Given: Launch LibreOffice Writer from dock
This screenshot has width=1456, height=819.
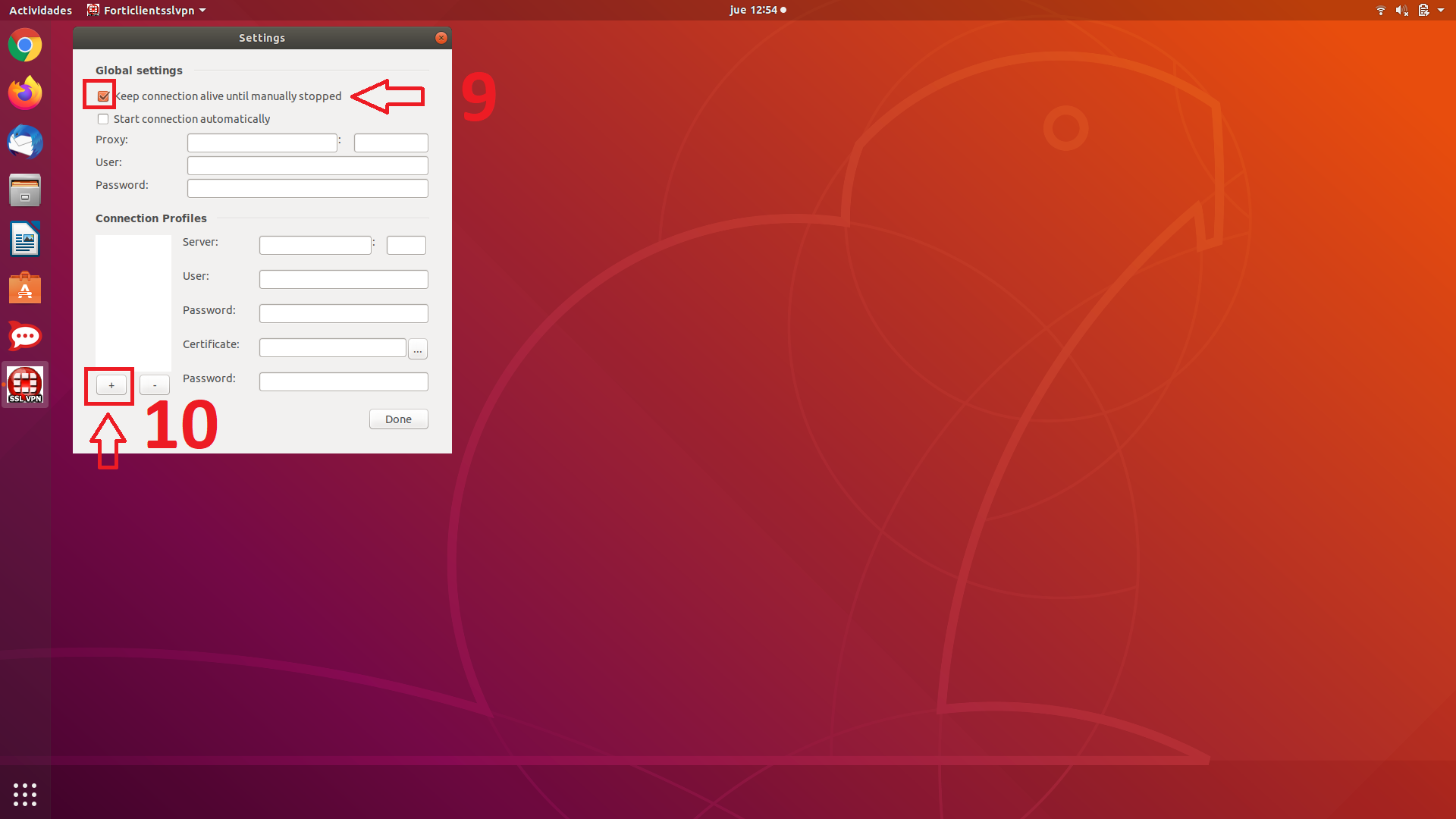Looking at the screenshot, I should tap(25, 240).
